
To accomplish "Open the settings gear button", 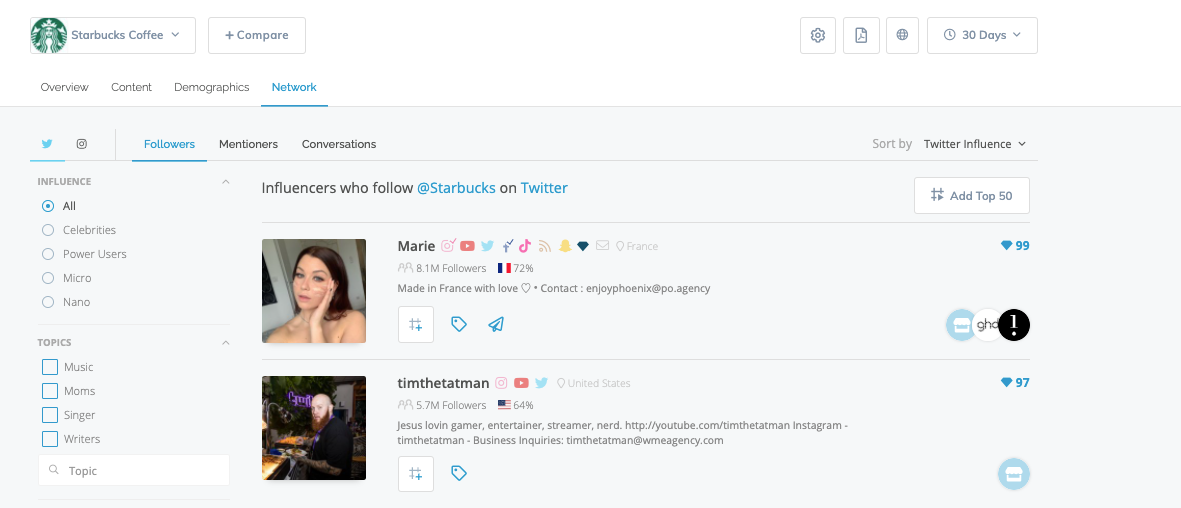I will click(818, 35).
